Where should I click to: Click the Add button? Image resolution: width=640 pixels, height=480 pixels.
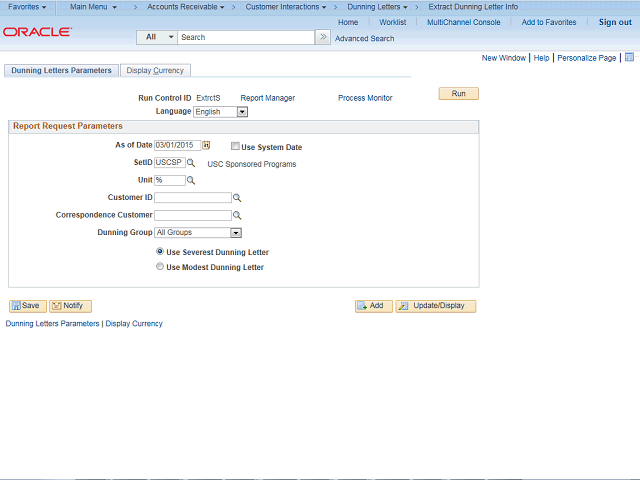click(x=373, y=306)
